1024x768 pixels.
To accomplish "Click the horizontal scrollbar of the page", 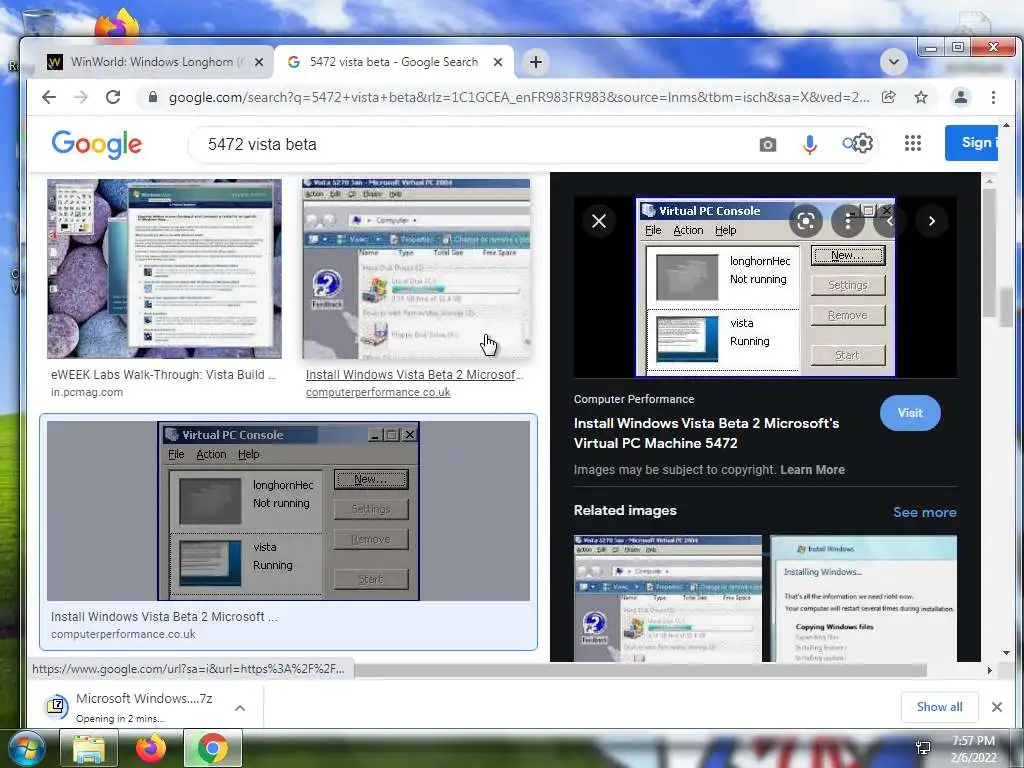I will click(x=640, y=670).
